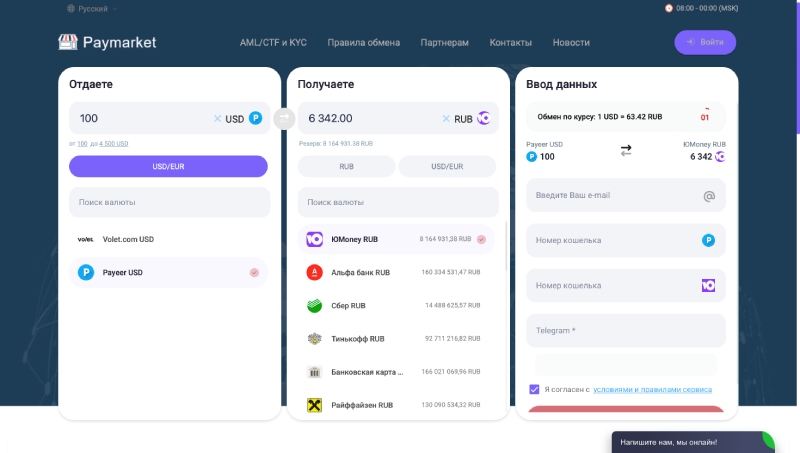800x453 pixels.
Task: Select Тинькофф RUB currency
Action: (396, 339)
